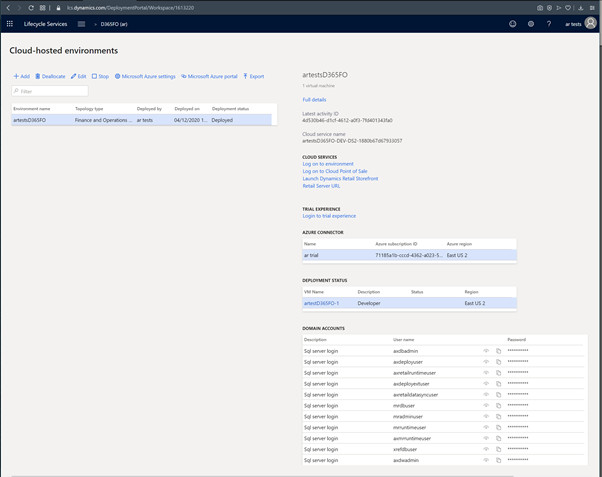Reveal password for axretailruntimeuser
The image size is (602, 477).
[x=486, y=372]
